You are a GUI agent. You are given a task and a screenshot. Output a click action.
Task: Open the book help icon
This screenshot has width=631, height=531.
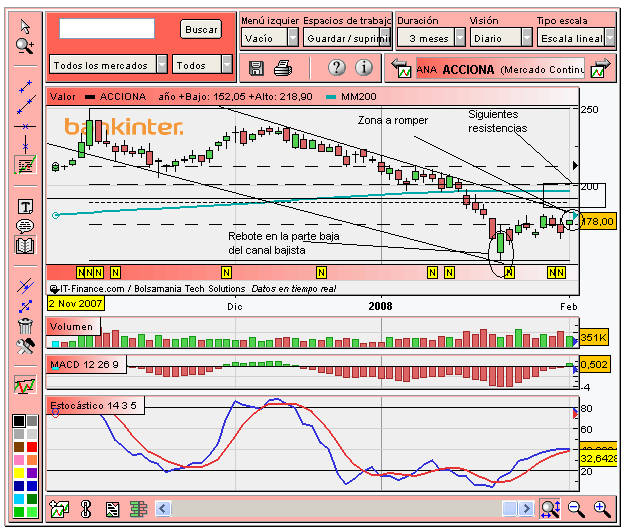[25, 245]
